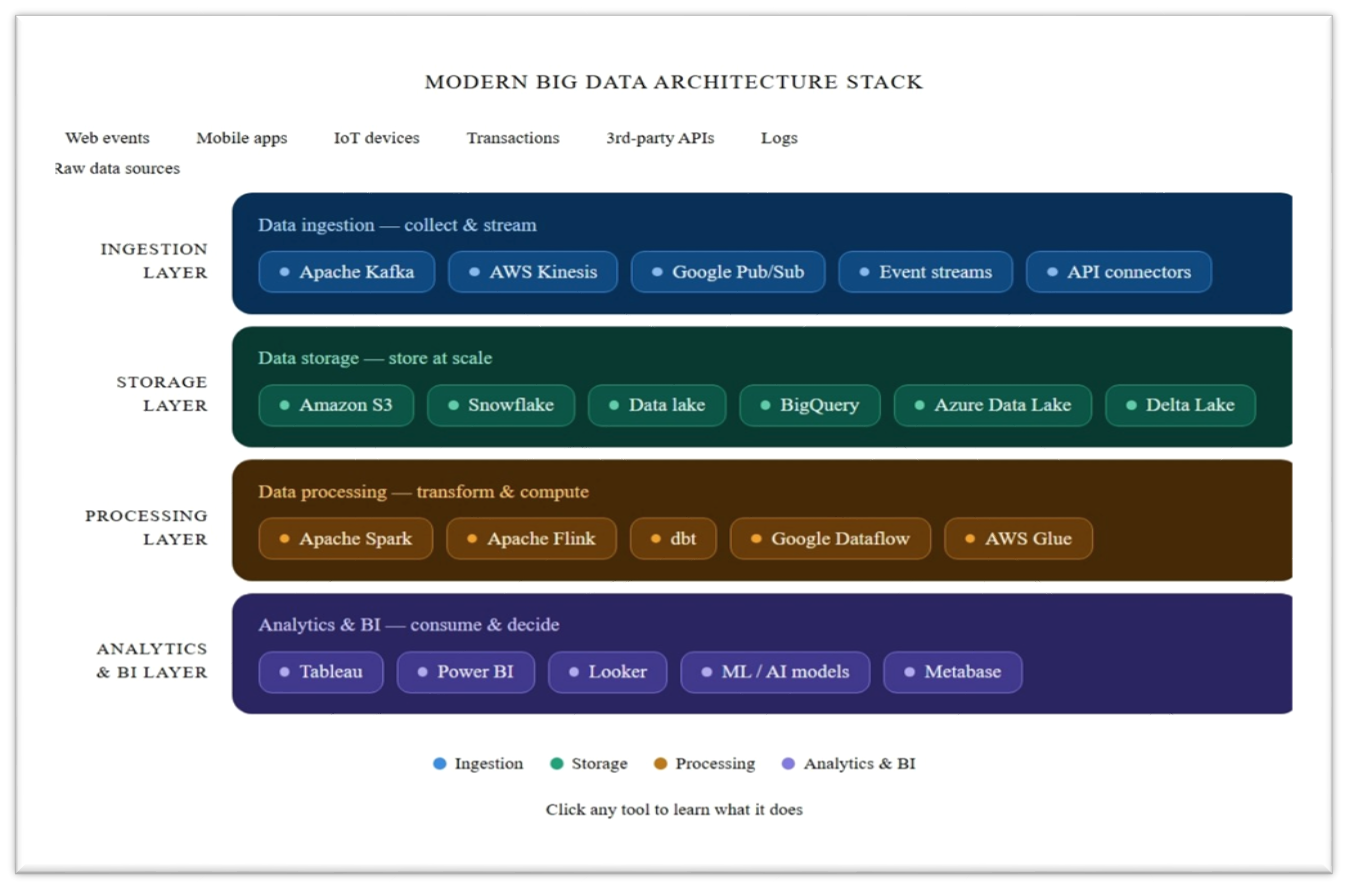
Task: Click the Tableau chip
Action: (x=321, y=672)
